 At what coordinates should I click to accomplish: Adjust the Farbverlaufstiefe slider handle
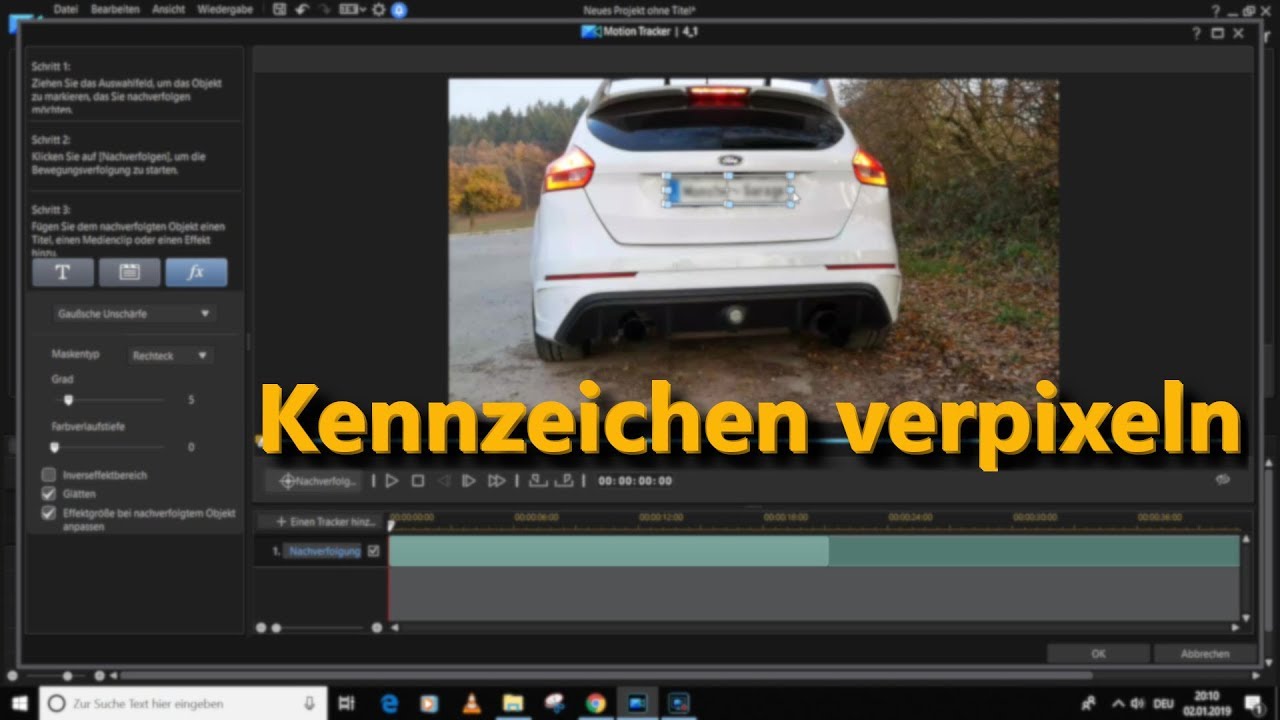[54, 447]
